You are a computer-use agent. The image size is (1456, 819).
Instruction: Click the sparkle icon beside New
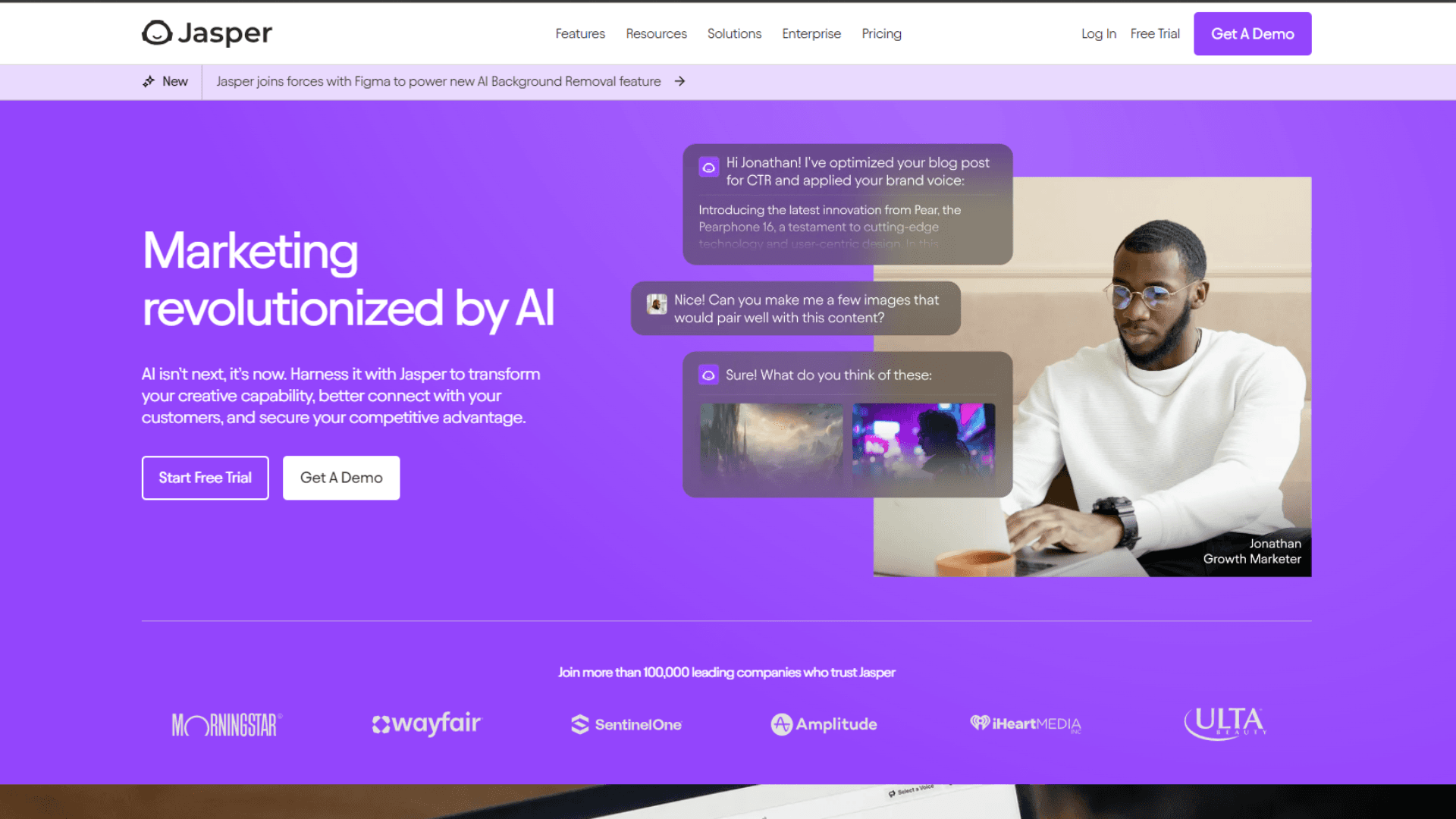149,81
